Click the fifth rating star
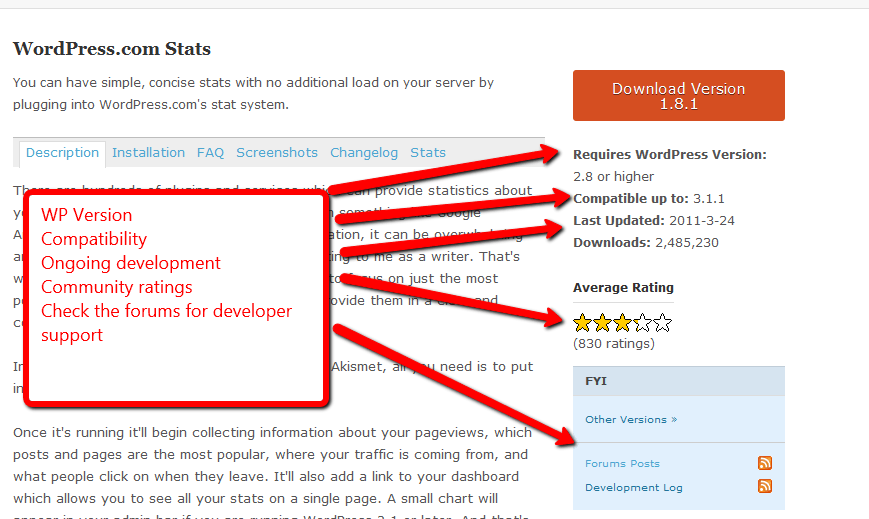 point(662,323)
